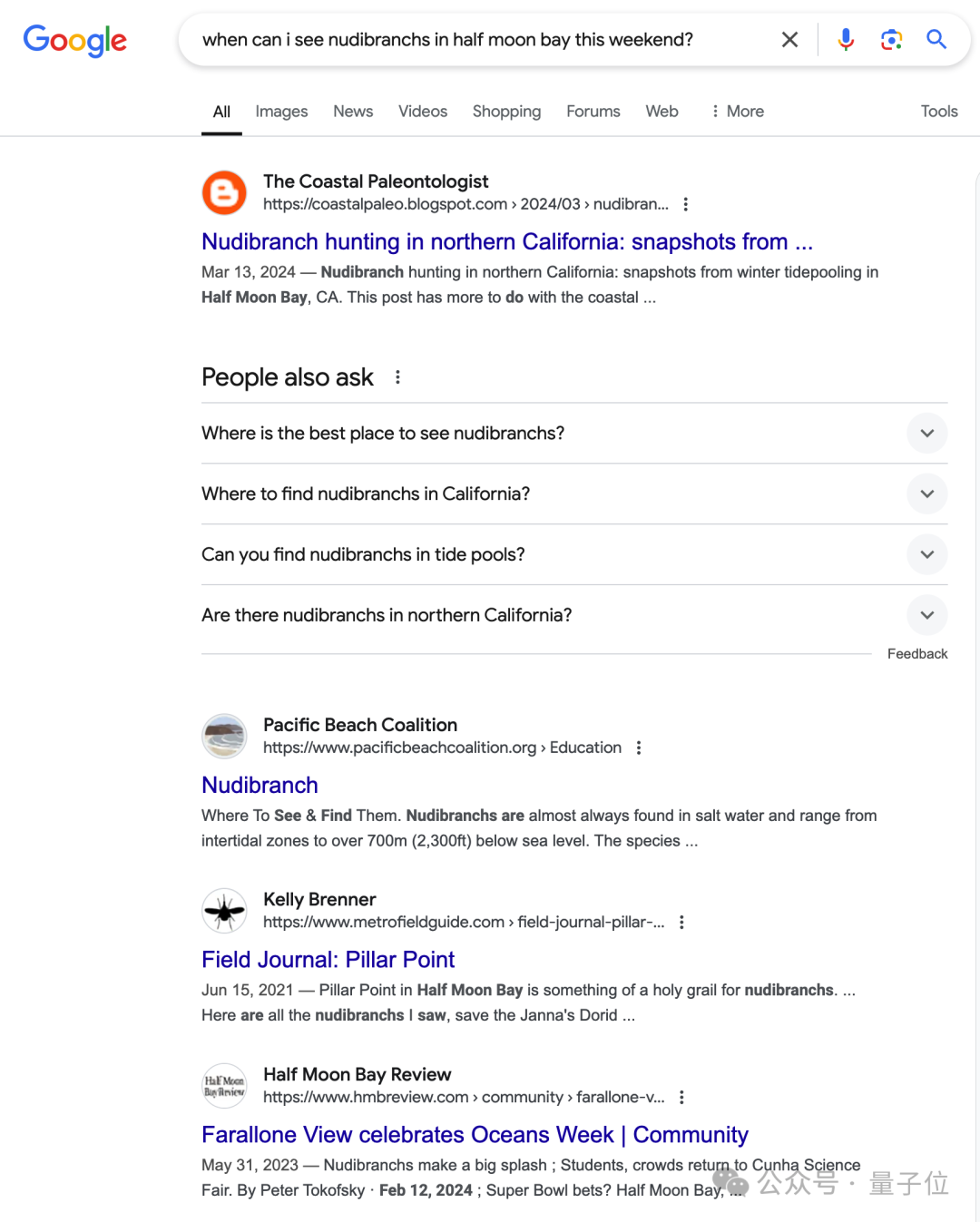Switch to the Videos tab
Screen dimensions: 980x1222
click(423, 112)
